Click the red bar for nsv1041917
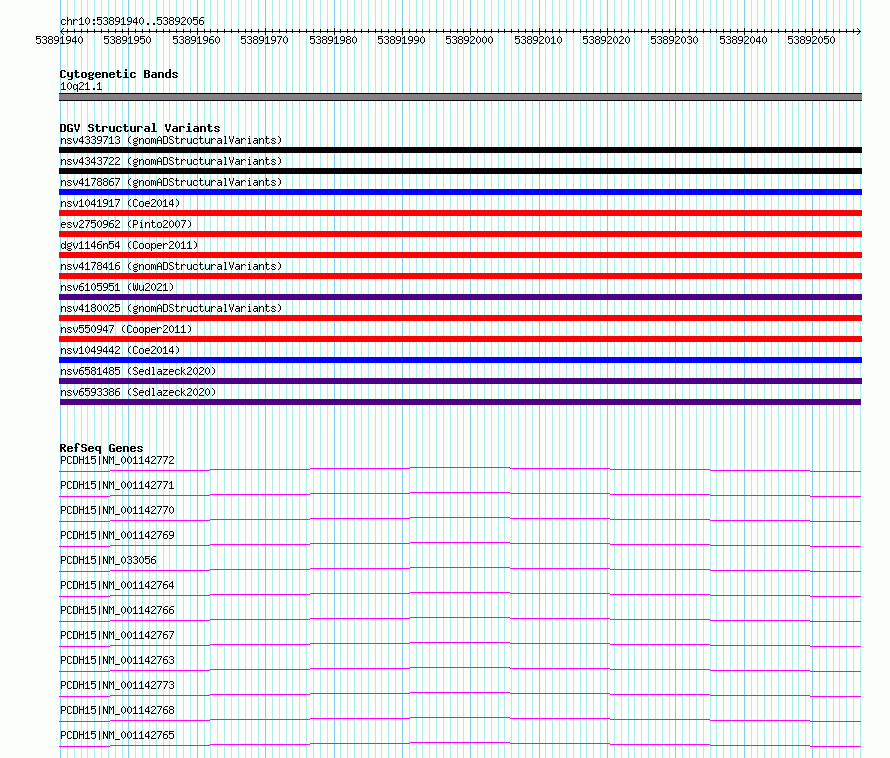The height and width of the screenshot is (758, 890). click(x=460, y=213)
